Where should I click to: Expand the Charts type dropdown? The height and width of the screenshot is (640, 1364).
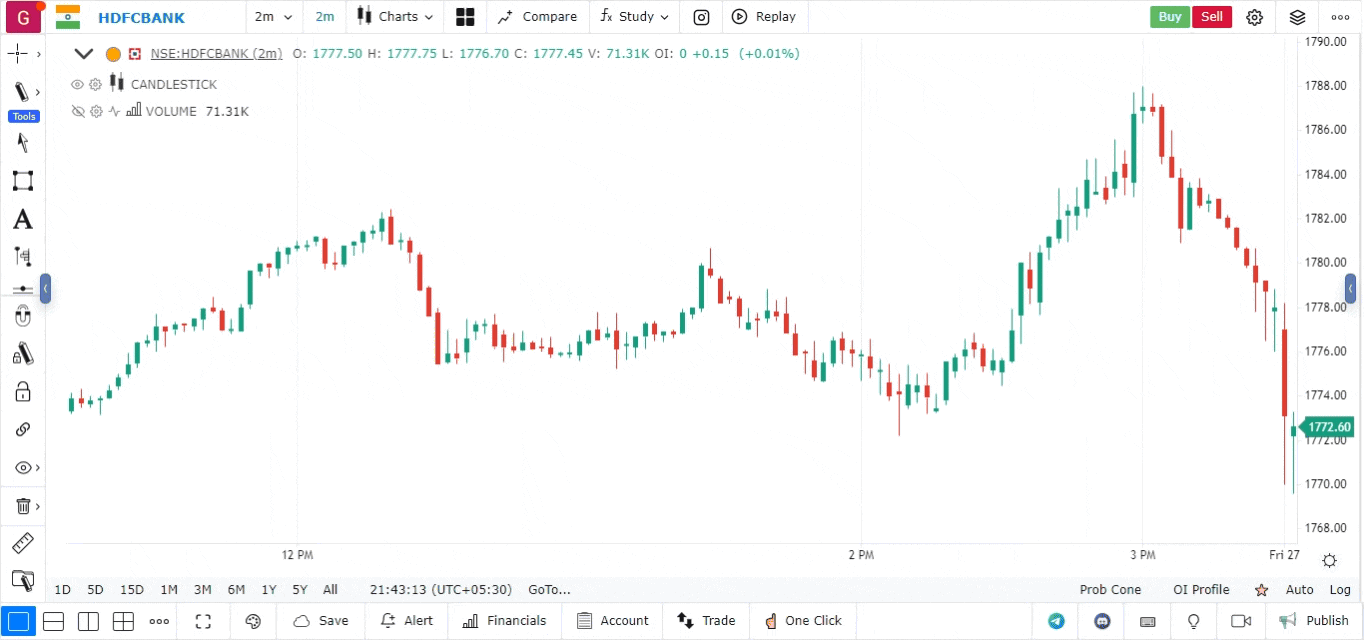coord(396,17)
